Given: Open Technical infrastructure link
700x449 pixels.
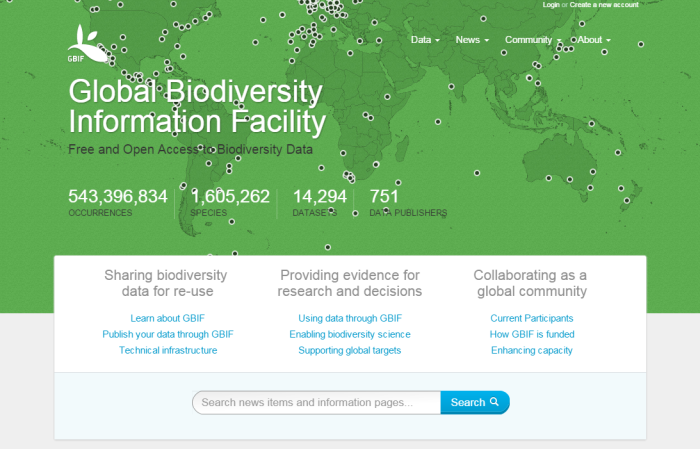Looking at the screenshot, I should point(168,350).
